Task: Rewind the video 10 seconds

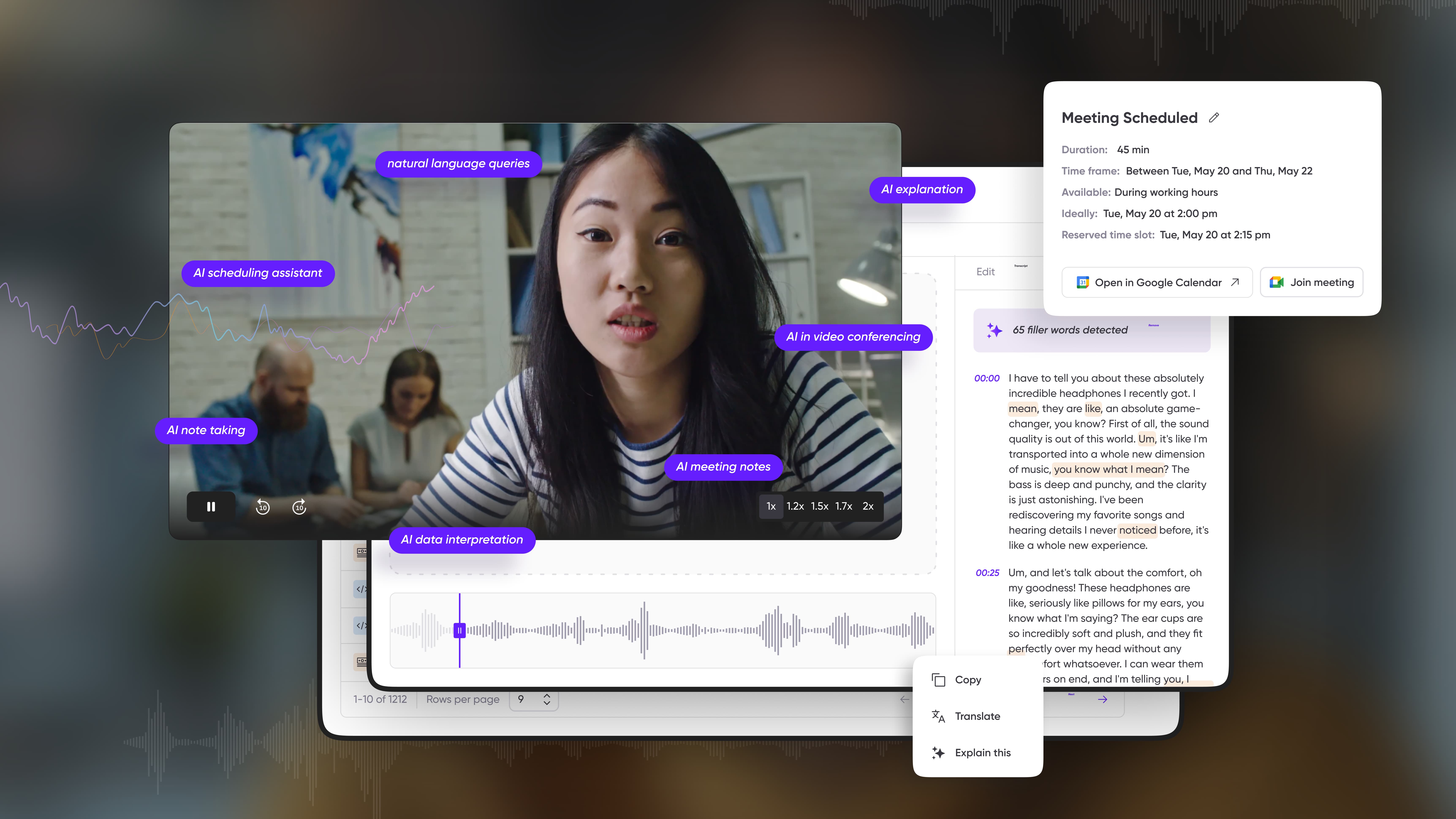Action: (x=263, y=507)
